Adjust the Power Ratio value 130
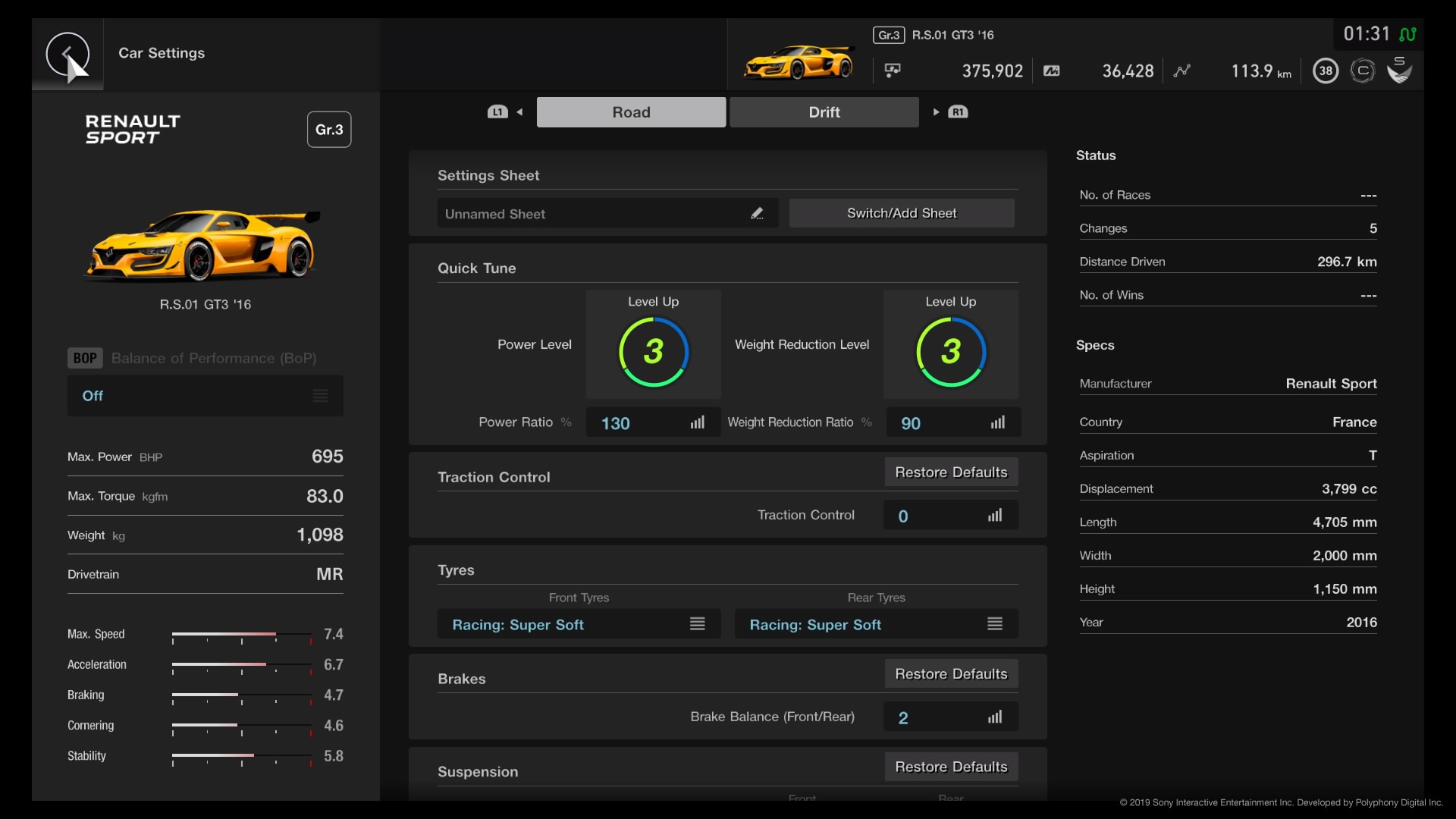Viewport: 1456px width, 819px height. coord(654,422)
